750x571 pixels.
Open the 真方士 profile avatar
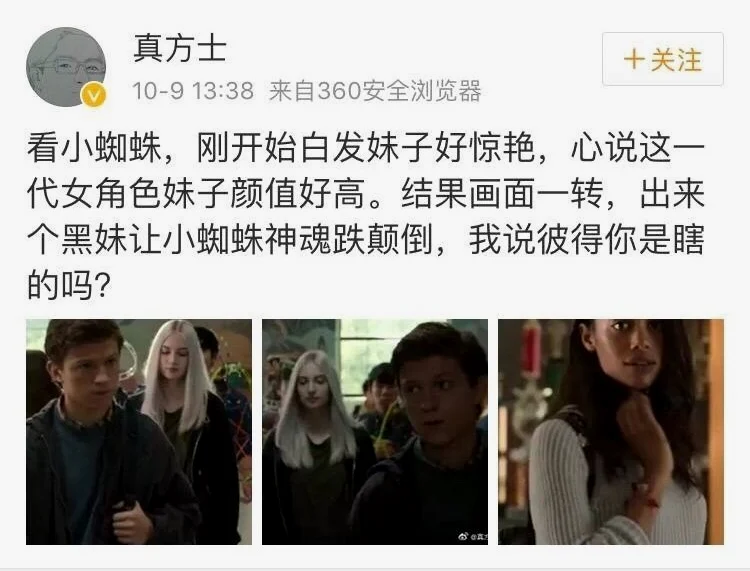click(66, 66)
